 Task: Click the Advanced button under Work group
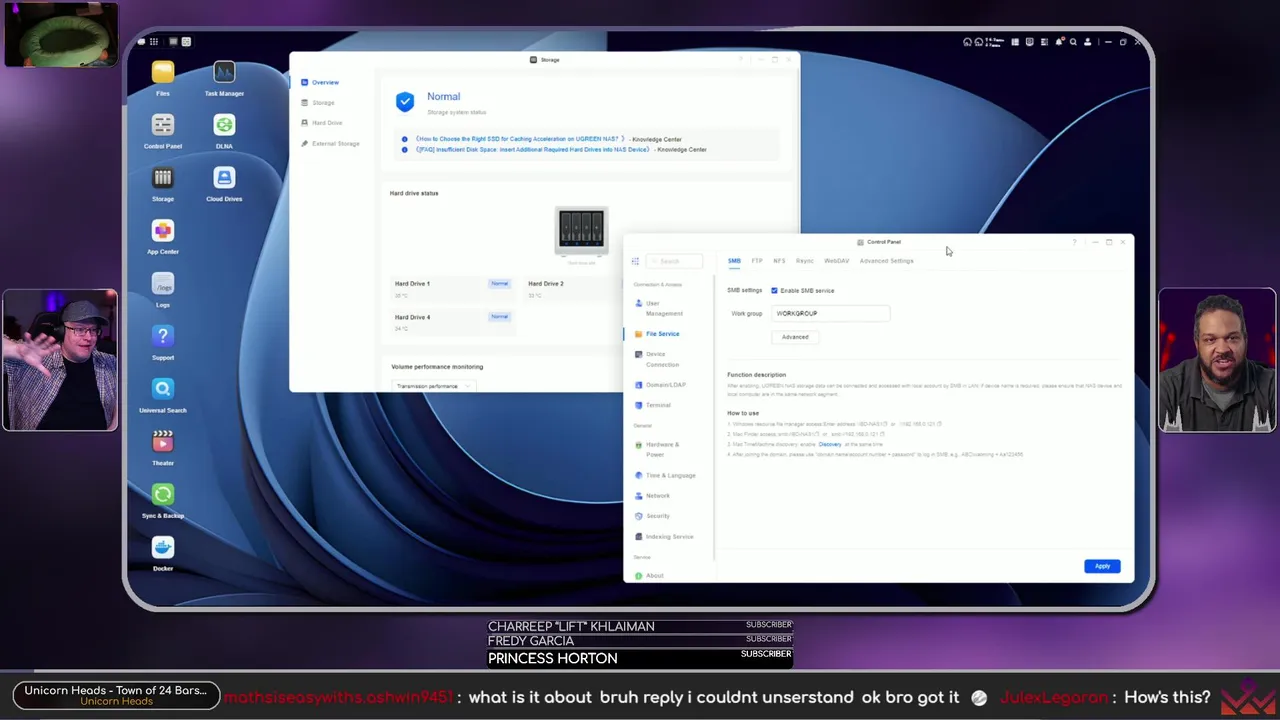click(x=795, y=337)
